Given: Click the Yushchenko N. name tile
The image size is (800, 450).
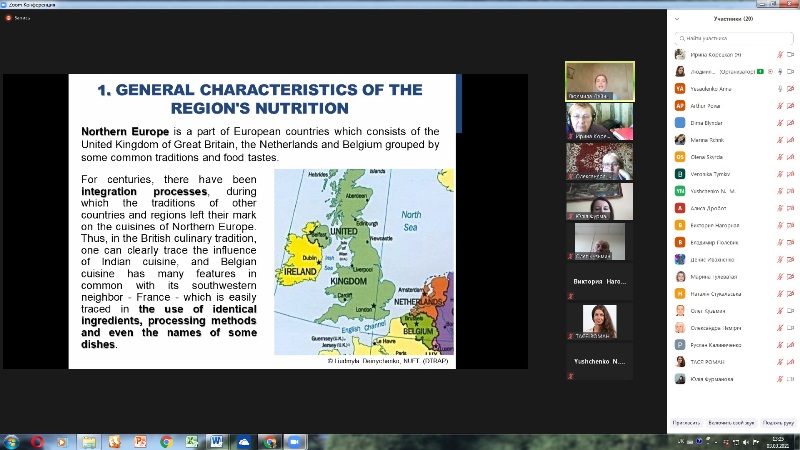Looking at the screenshot, I should coord(600,361).
